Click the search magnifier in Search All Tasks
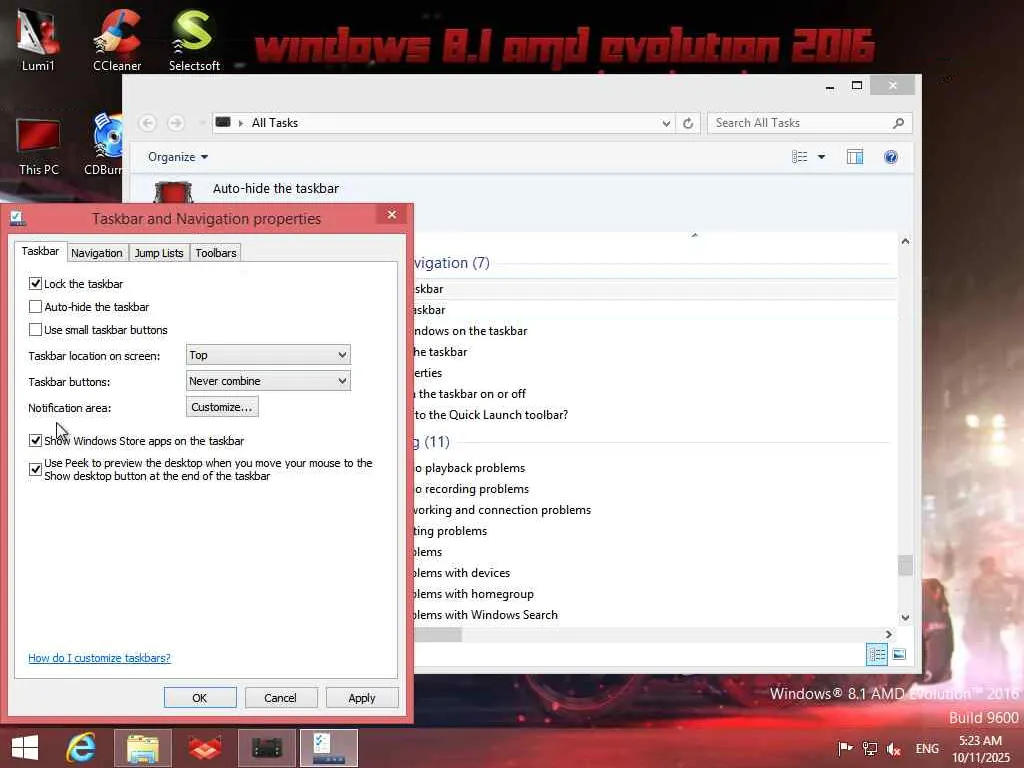1024x768 pixels. click(x=899, y=123)
